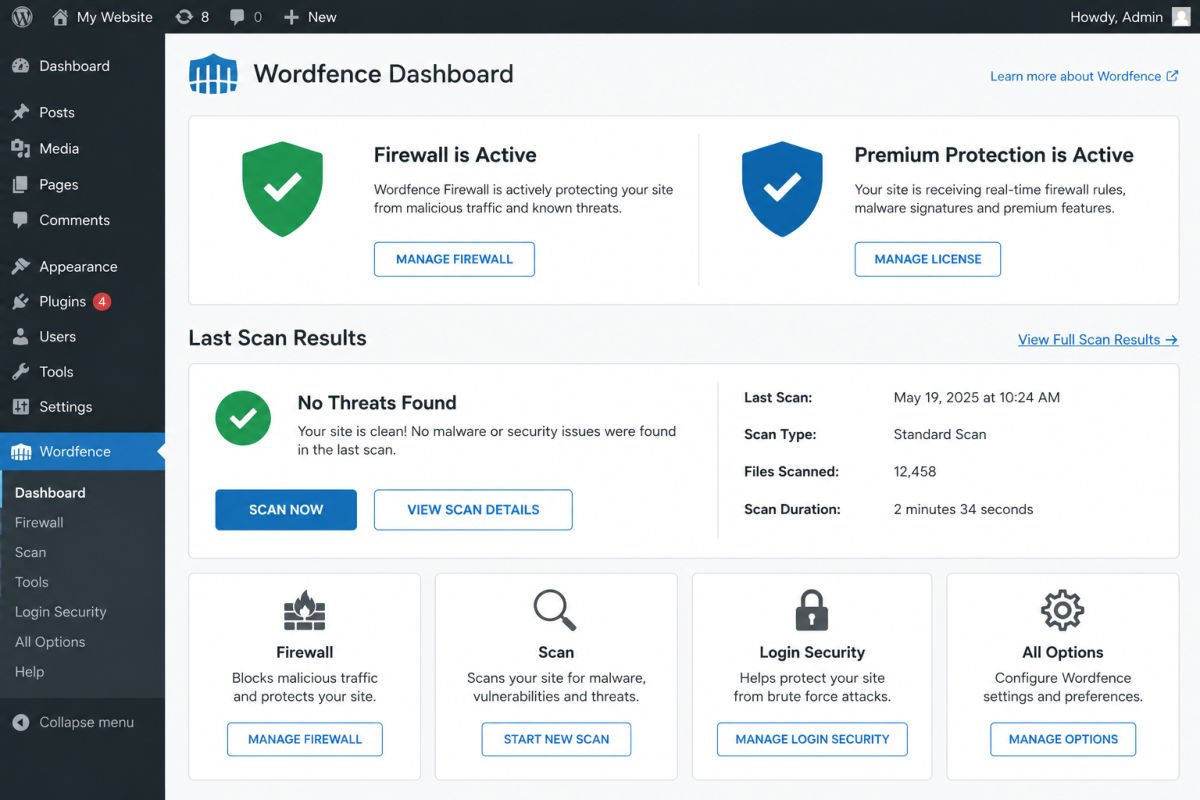
Task: Click the "Standard Scan" scan type value
Action: pos(940,434)
